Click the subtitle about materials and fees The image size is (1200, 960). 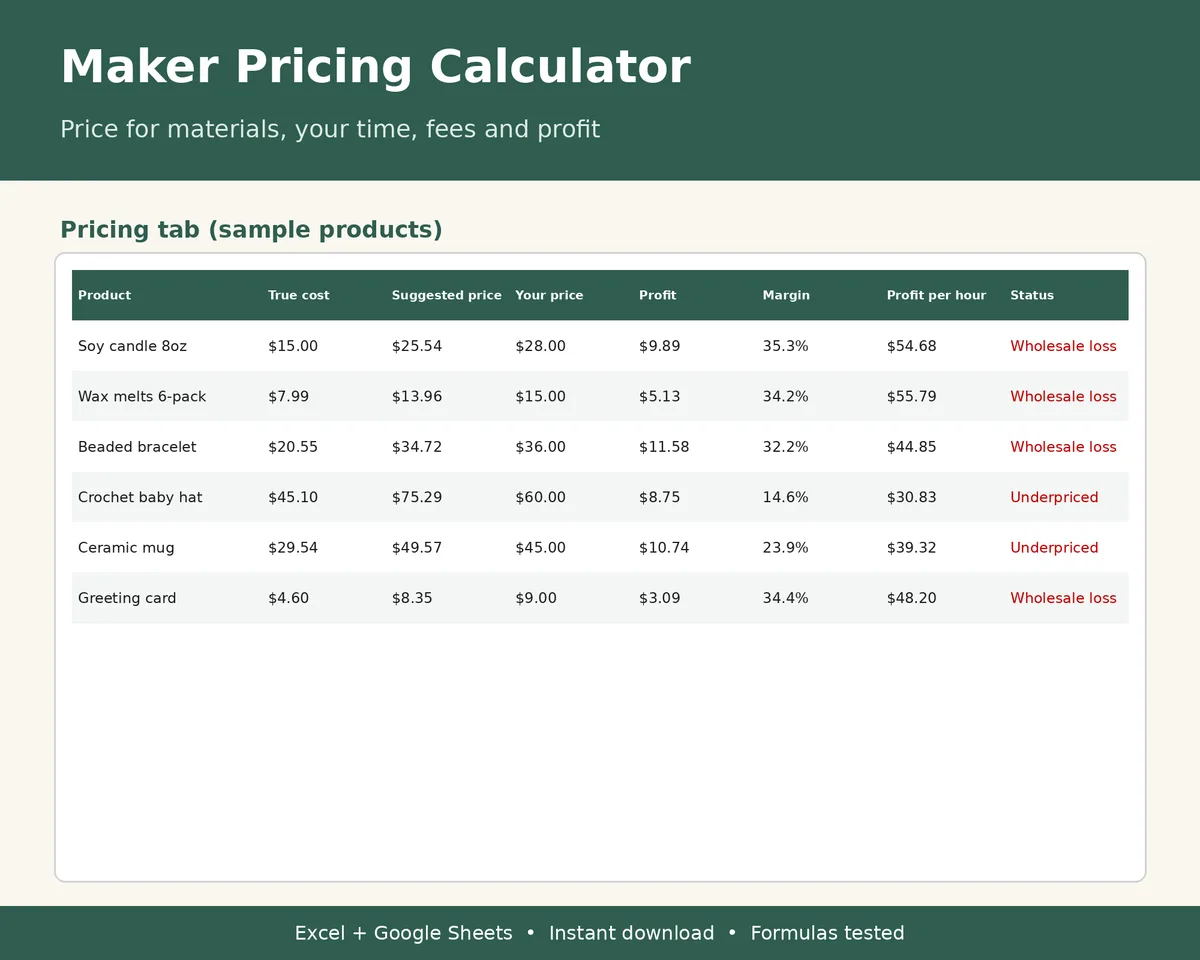(330, 129)
